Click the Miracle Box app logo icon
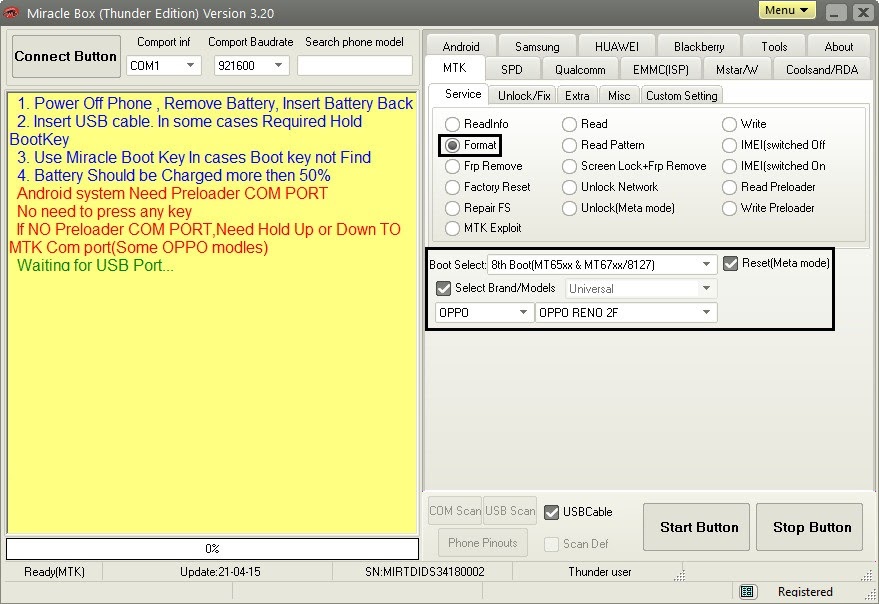This screenshot has height=604, width=879. [x=11, y=12]
